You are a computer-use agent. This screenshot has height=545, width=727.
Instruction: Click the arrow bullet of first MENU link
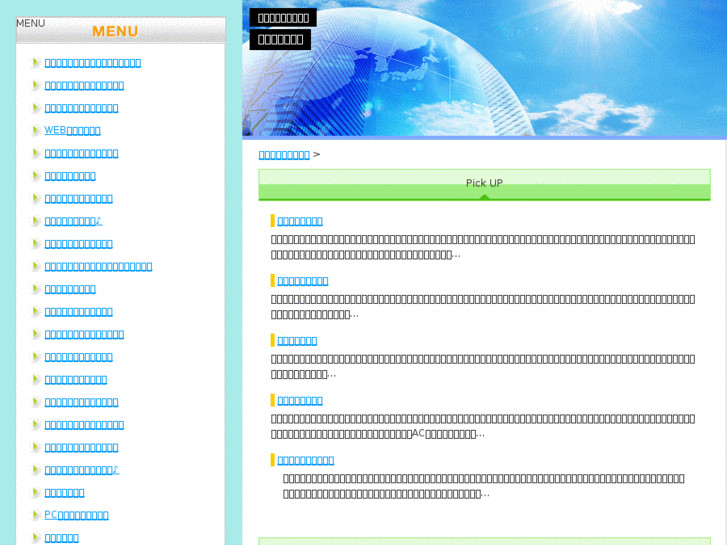click(x=35, y=63)
